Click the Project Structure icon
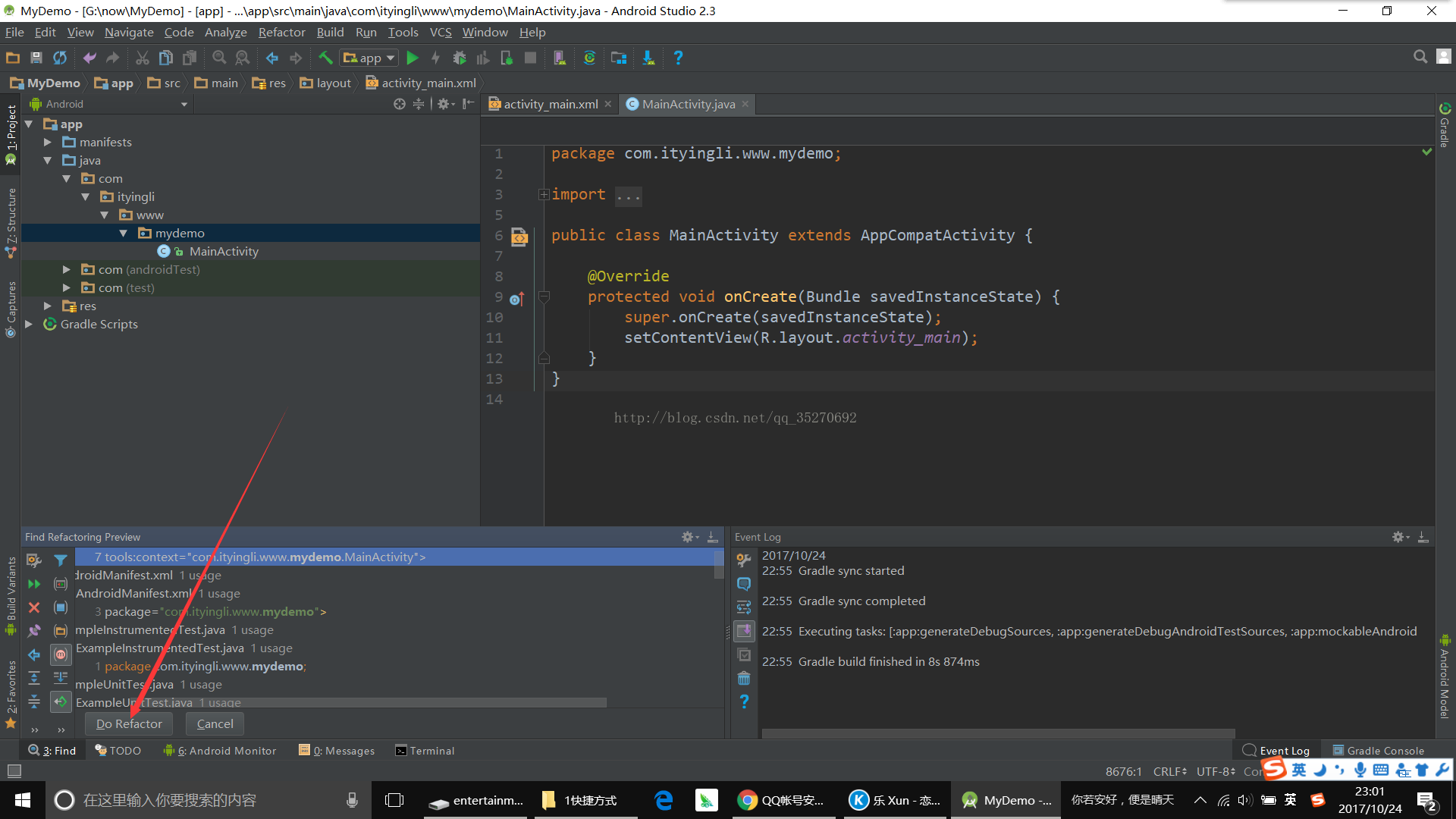The image size is (1456, 819). tap(619, 58)
